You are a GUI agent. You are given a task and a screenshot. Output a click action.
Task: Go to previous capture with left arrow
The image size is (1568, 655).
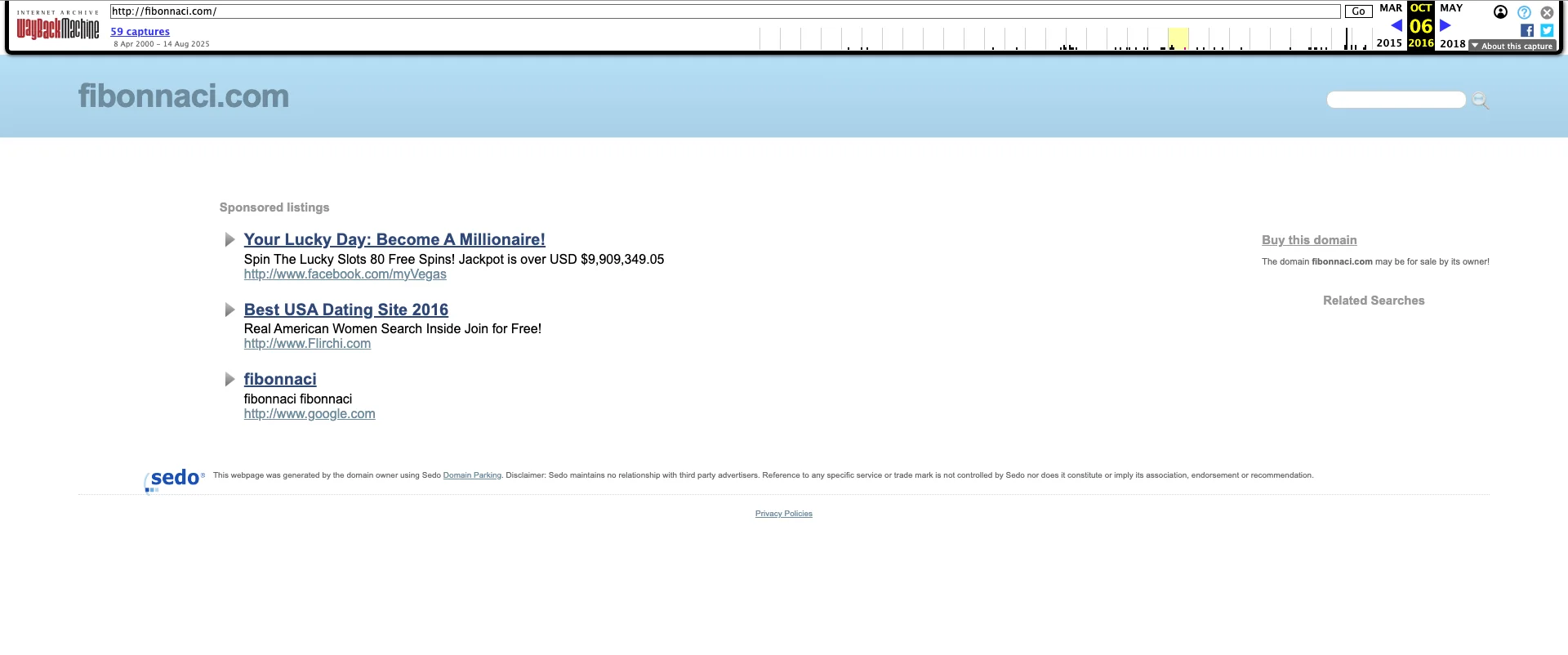[x=1396, y=26]
